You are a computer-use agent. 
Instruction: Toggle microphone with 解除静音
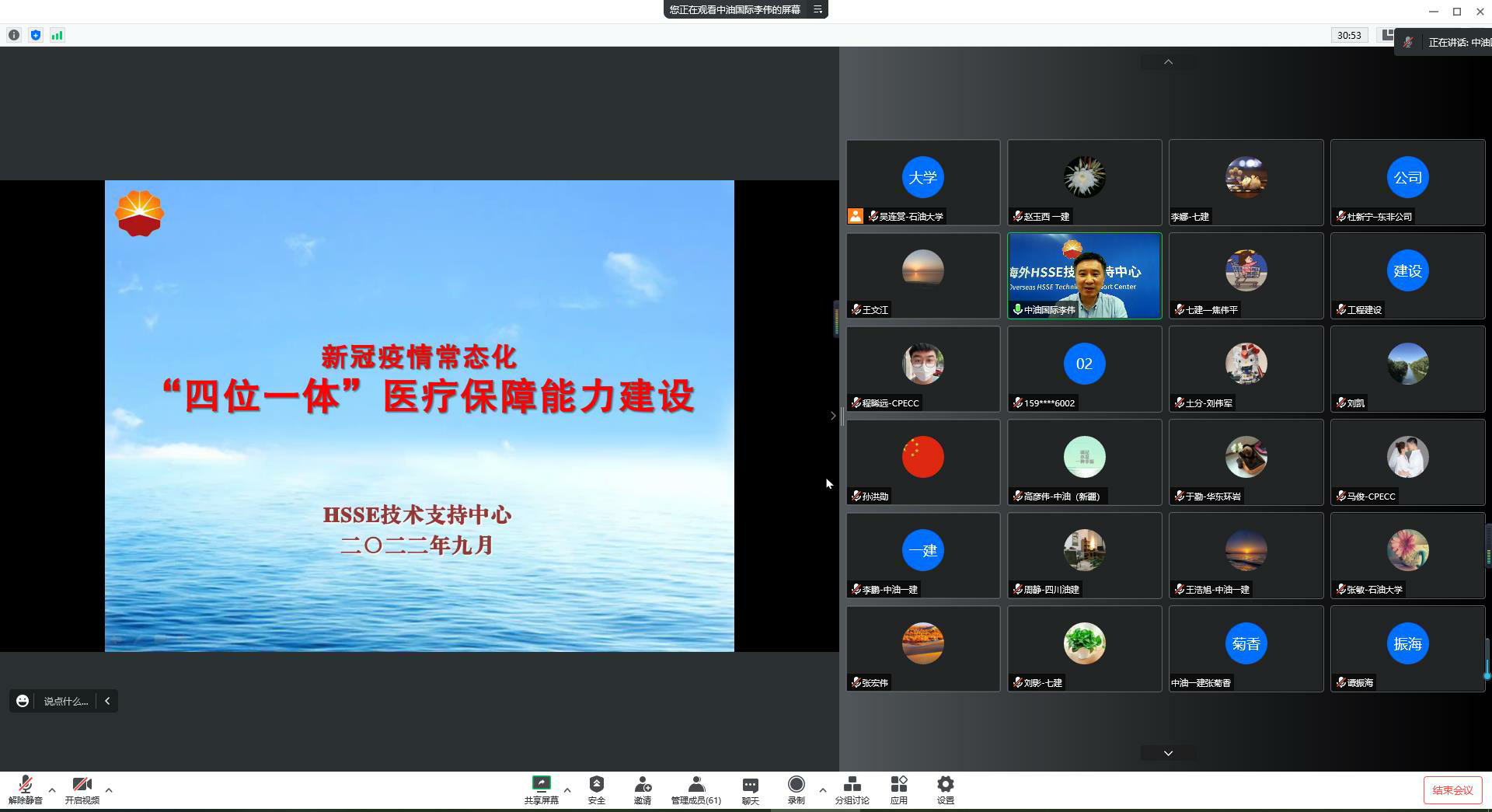25,789
